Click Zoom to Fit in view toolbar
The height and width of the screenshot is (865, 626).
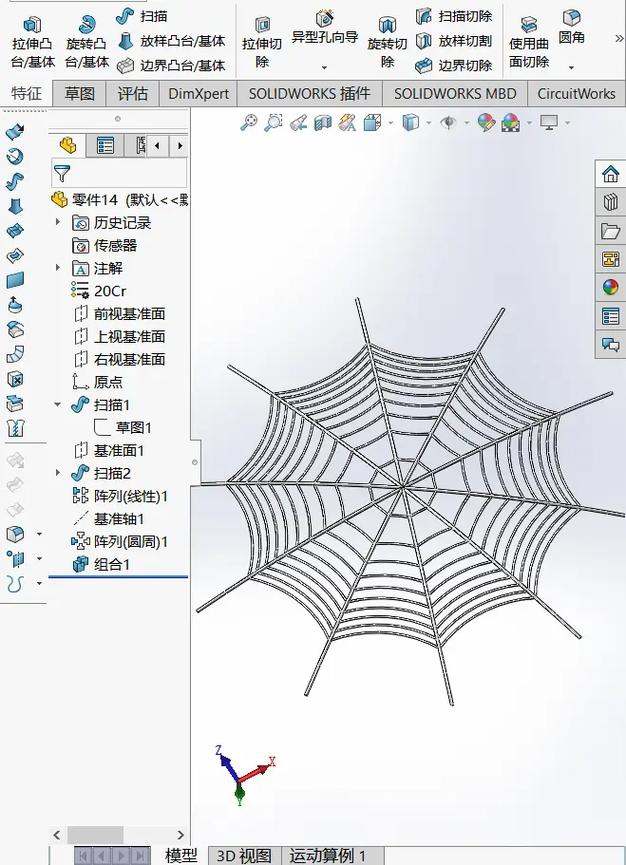[249, 122]
